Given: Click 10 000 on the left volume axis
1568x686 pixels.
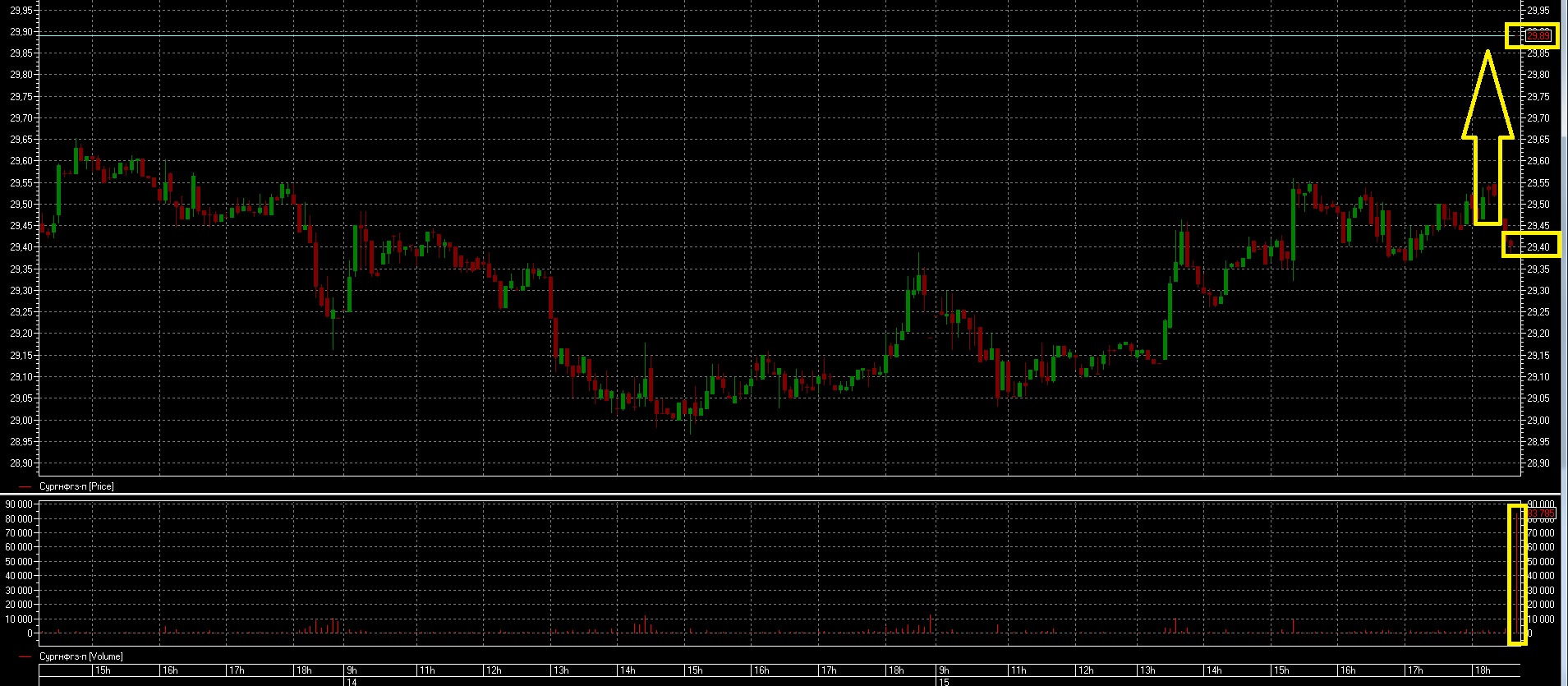Looking at the screenshot, I should click(x=20, y=619).
